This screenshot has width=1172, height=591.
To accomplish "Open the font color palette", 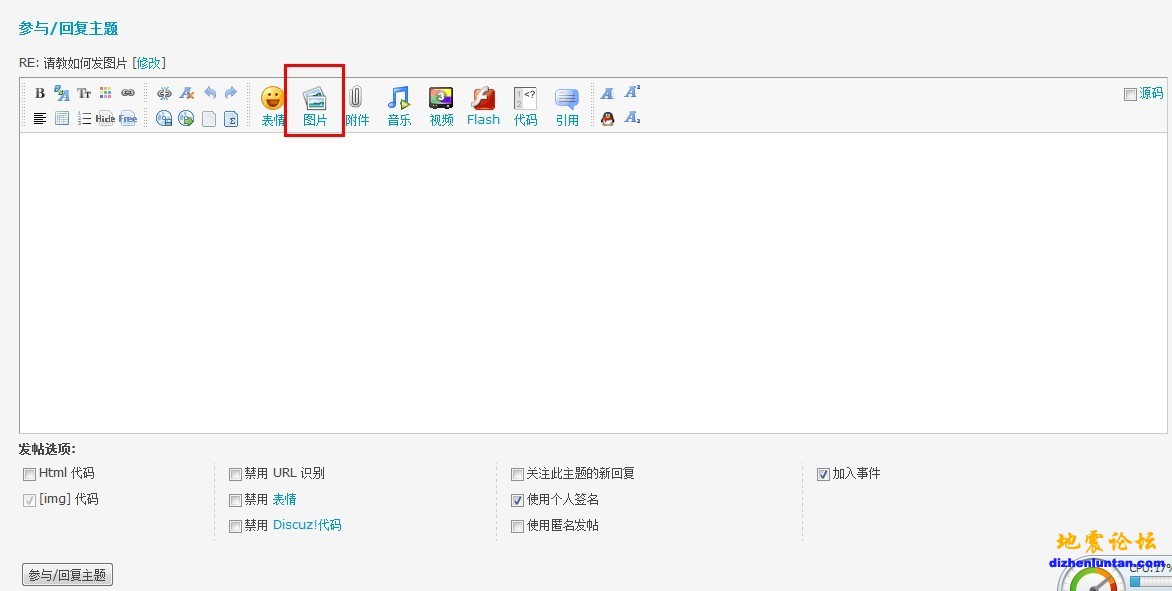I will (x=106, y=93).
